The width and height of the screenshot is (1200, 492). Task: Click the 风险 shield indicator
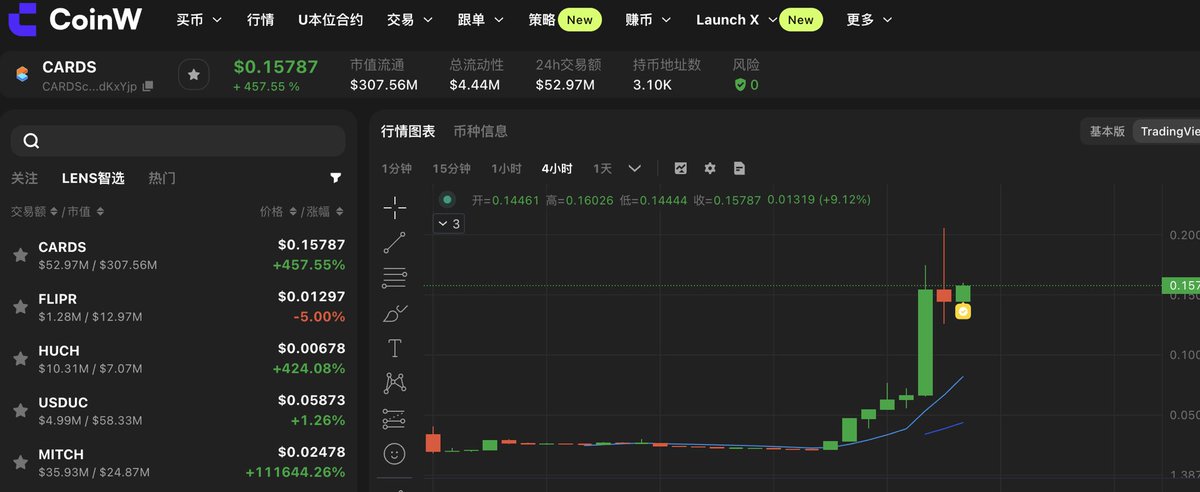pos(746,85)
